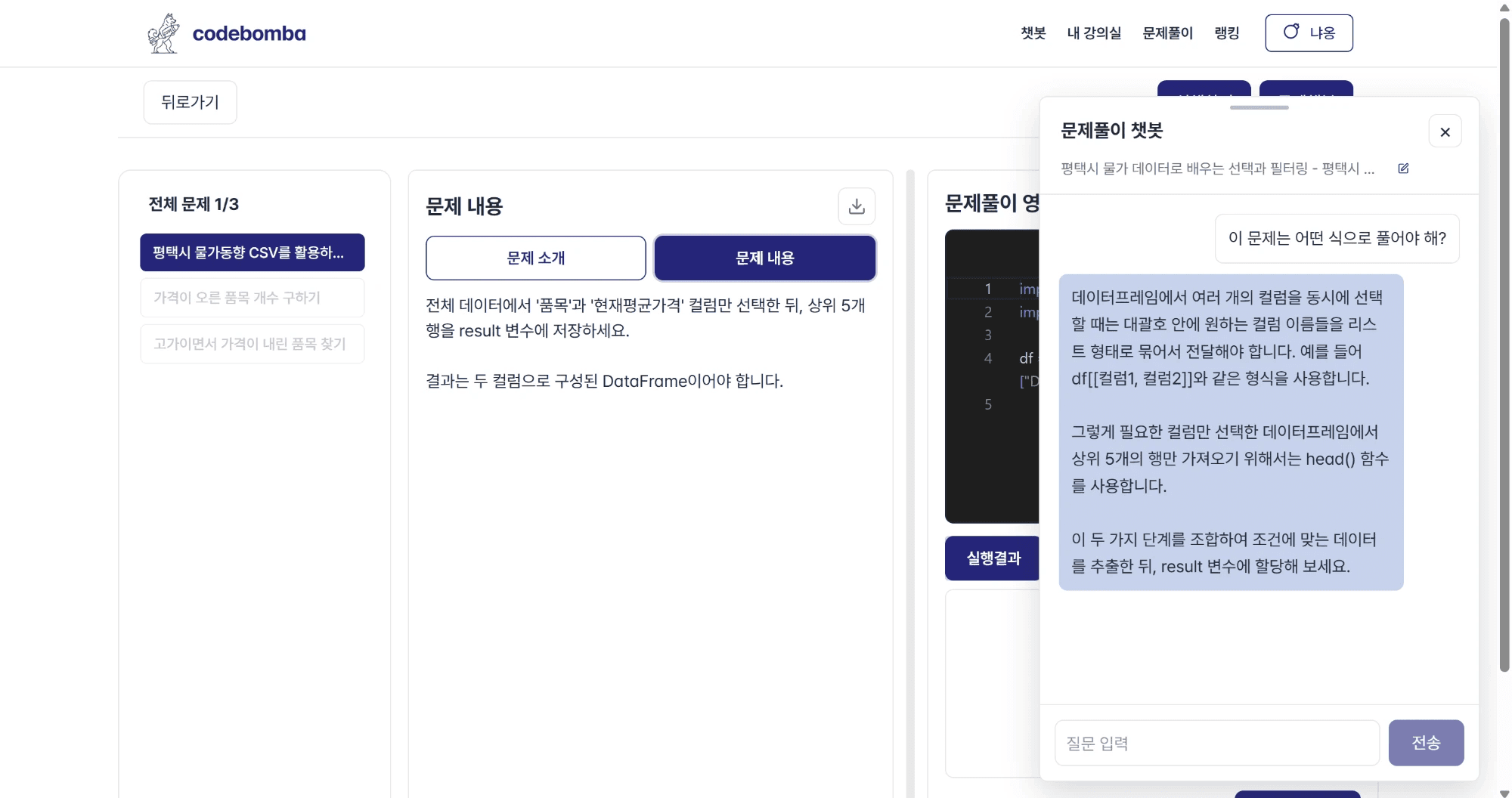Viewport: 1512px width, 798px height.
Task: Click the download icon in 문제 내용 panel
Action: 857,206
